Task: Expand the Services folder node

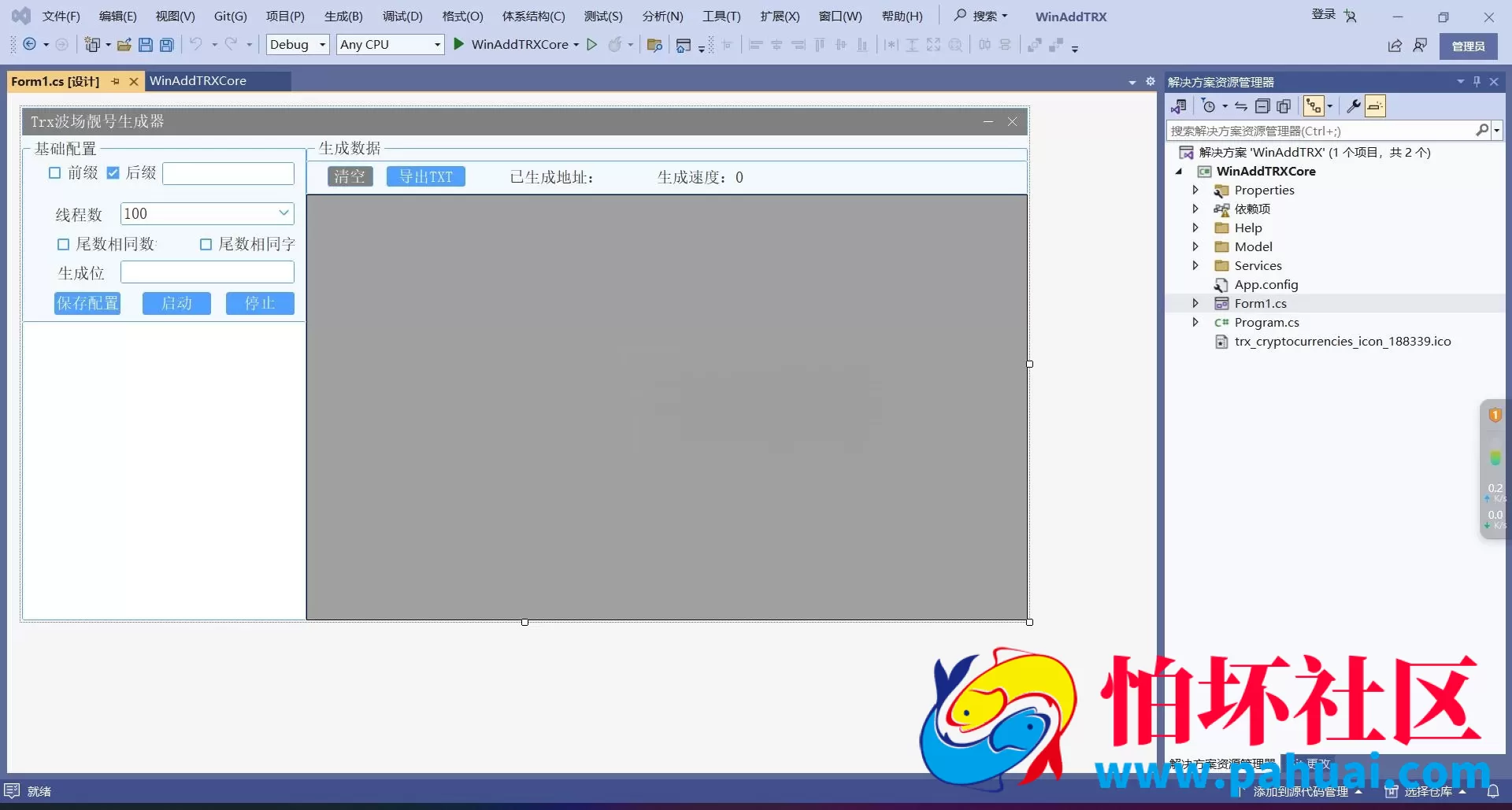Action: tap(1195, 266)
